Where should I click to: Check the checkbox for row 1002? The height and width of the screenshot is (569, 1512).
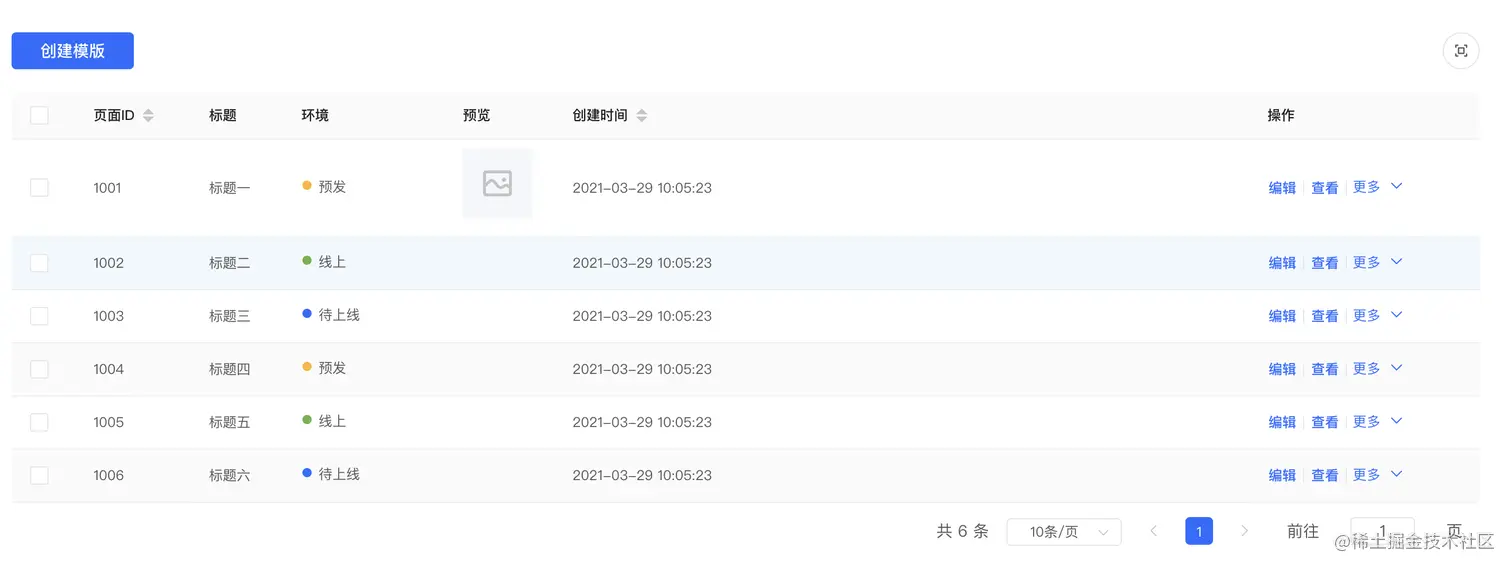(x=39, y=263)
